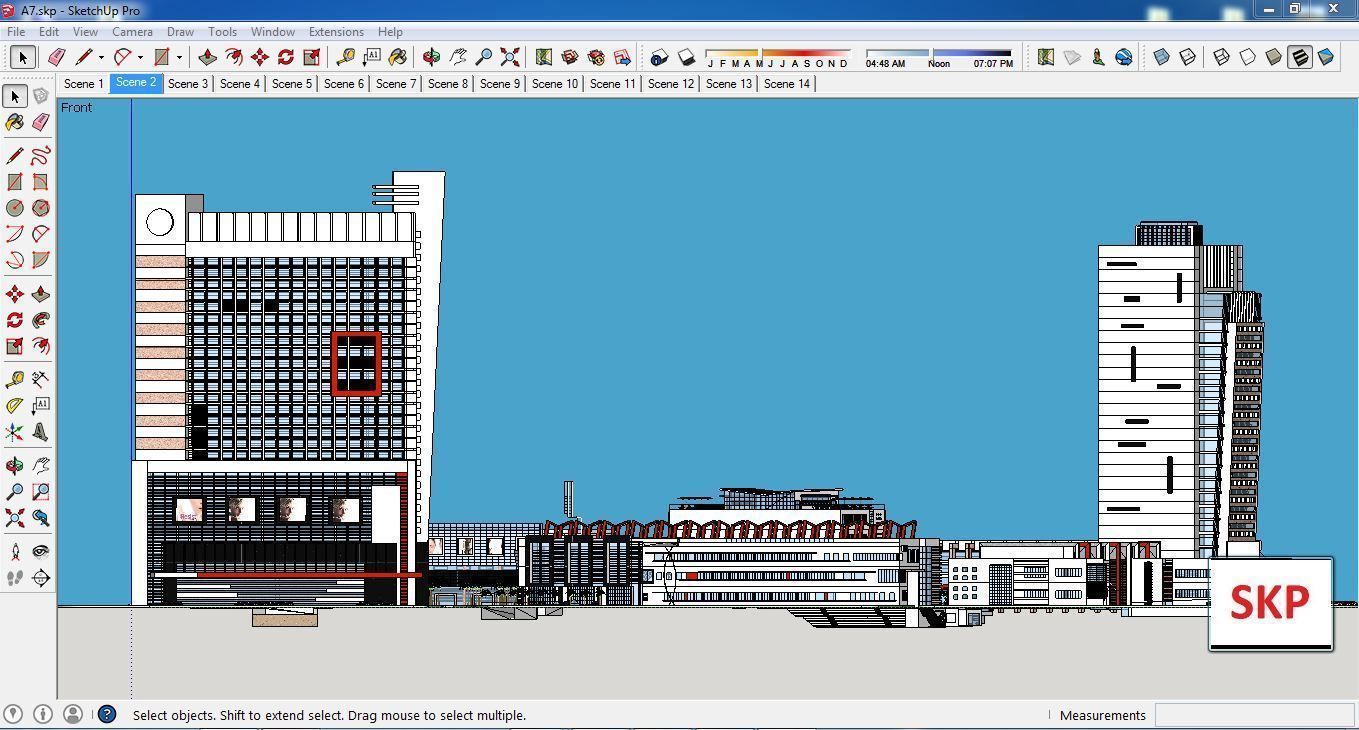Adjust the shadow time-of-day slider
The height and width of the screenshot is (730, 1359).
pos(939,53)
